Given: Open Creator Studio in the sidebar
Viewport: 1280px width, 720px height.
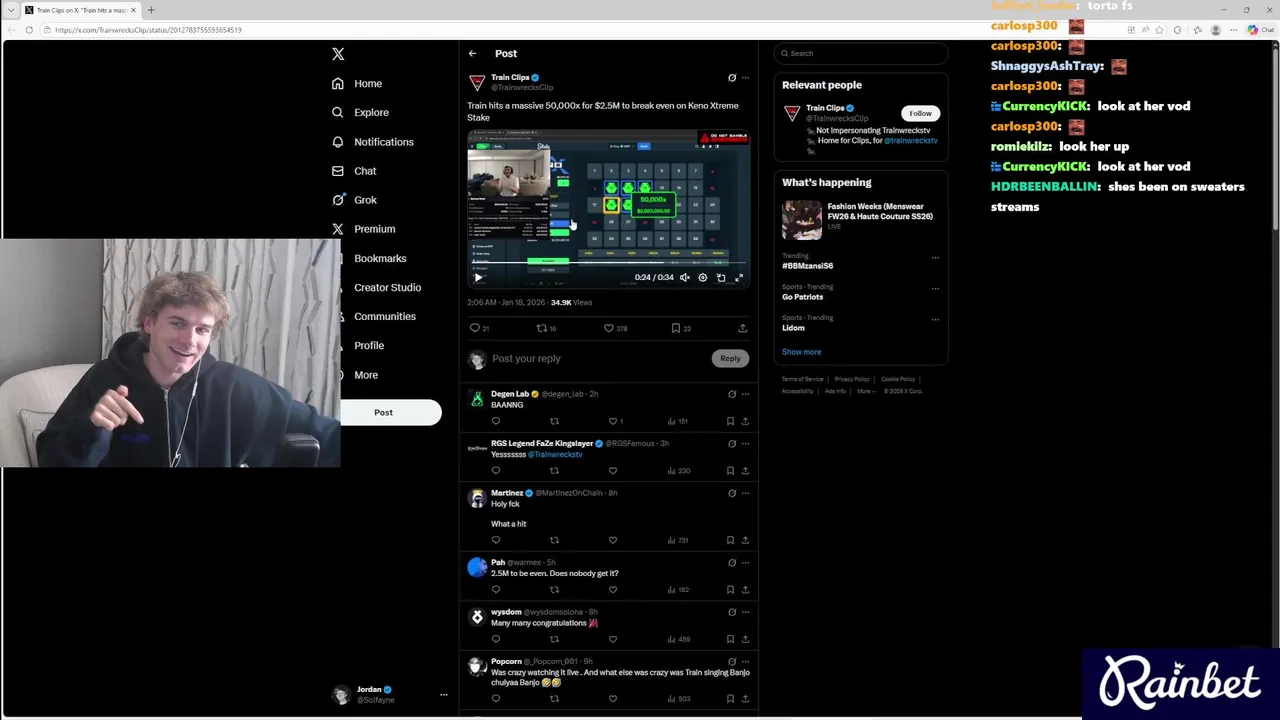Looking at the screenshot, I should coord(386,287).
